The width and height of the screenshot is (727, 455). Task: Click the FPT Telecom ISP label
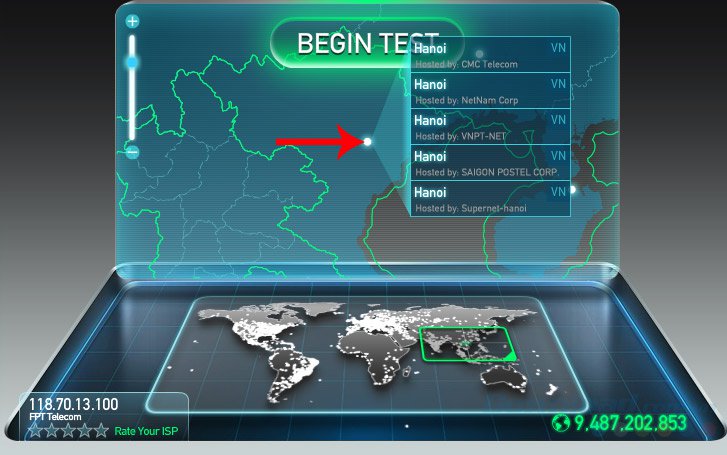(55, 417)
